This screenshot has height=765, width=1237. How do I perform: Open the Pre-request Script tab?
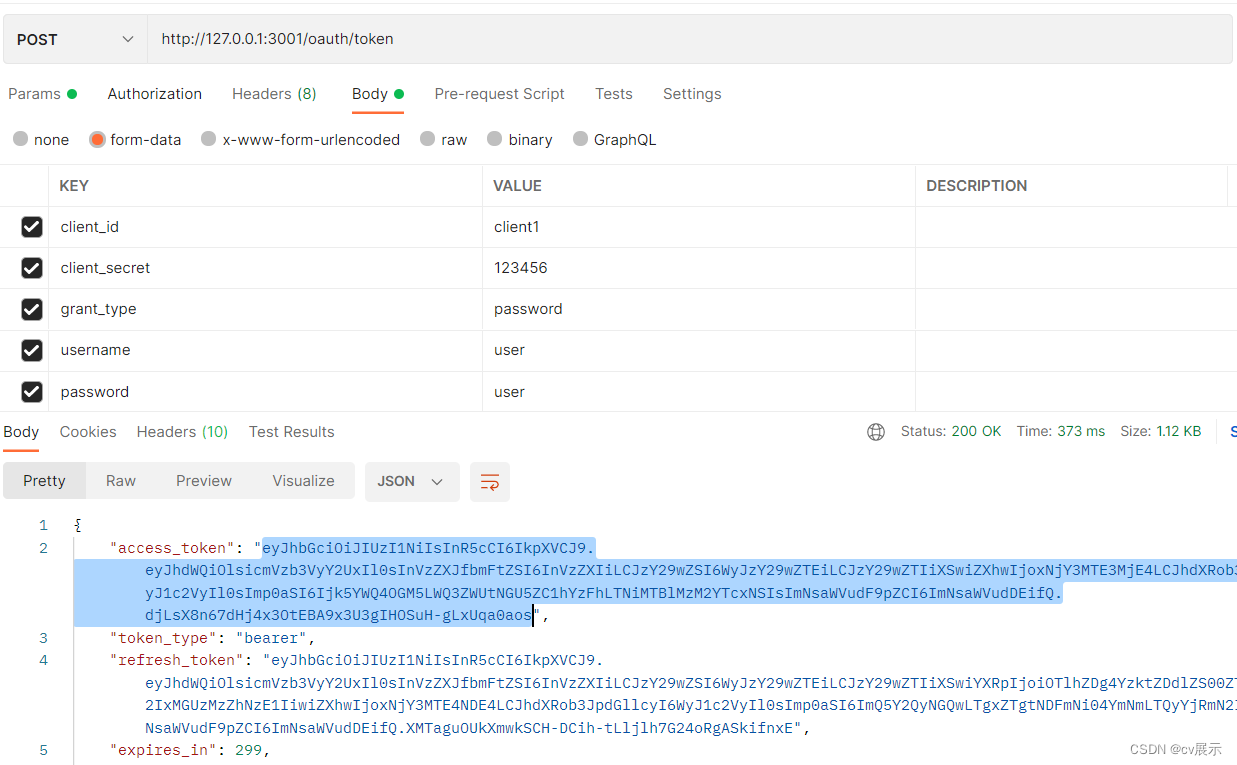tap(499, 94)
